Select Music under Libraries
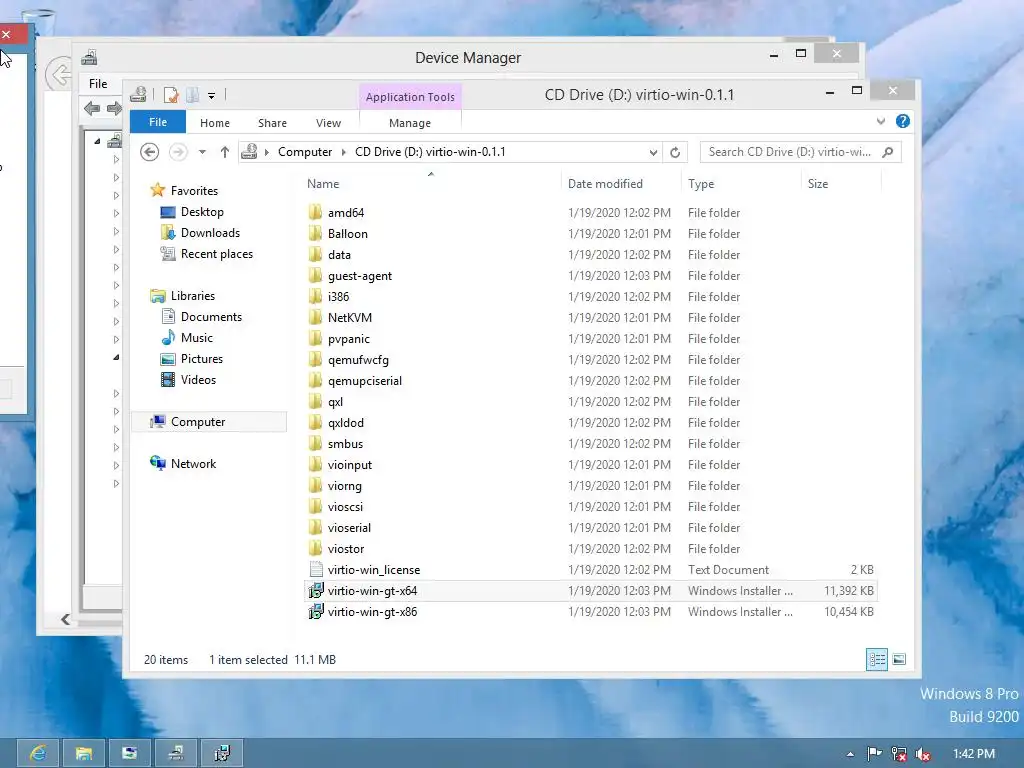Viewport: 1024px width, 768px height. [197, 338]
